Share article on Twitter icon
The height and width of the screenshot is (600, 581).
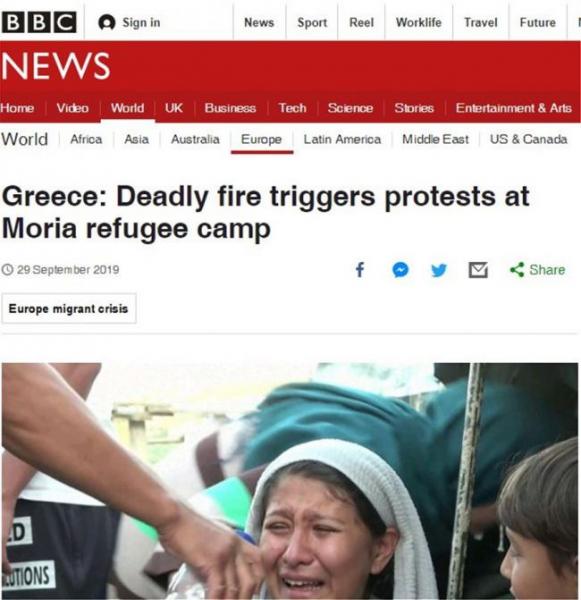click(439, 270)
